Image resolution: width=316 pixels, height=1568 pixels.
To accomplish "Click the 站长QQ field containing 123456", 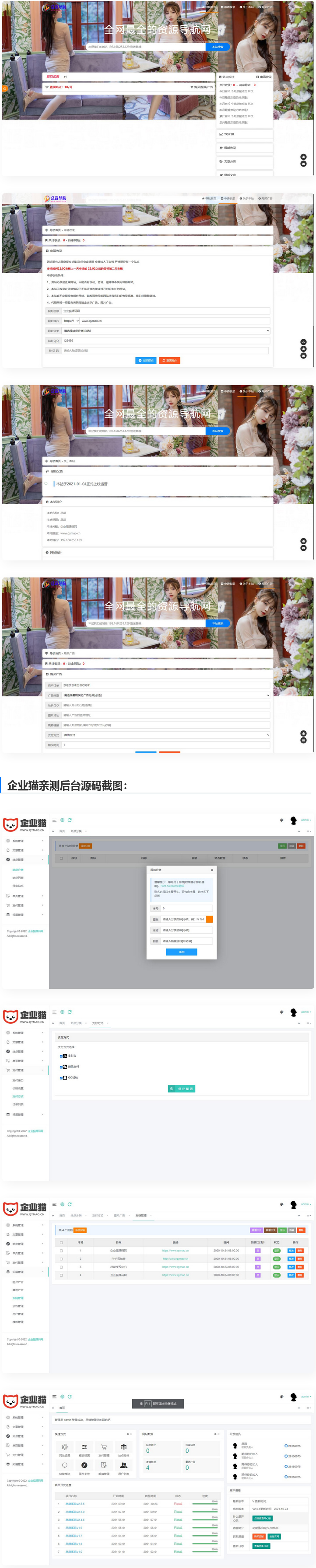I will 165,341.
